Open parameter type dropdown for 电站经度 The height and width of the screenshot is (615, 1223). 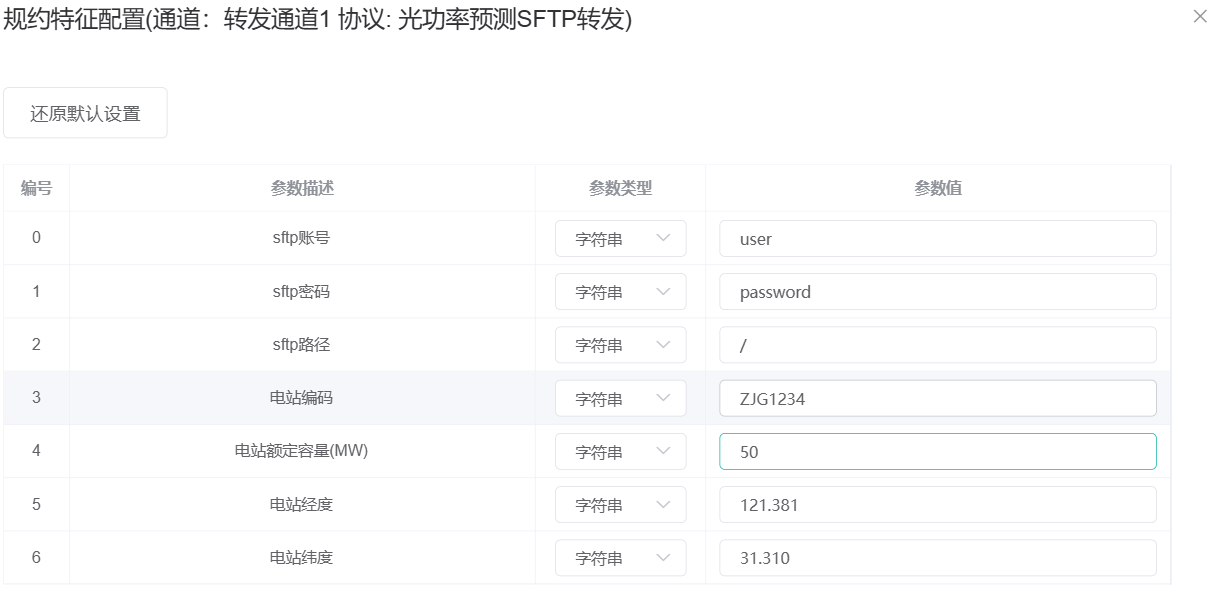point(621,505)
